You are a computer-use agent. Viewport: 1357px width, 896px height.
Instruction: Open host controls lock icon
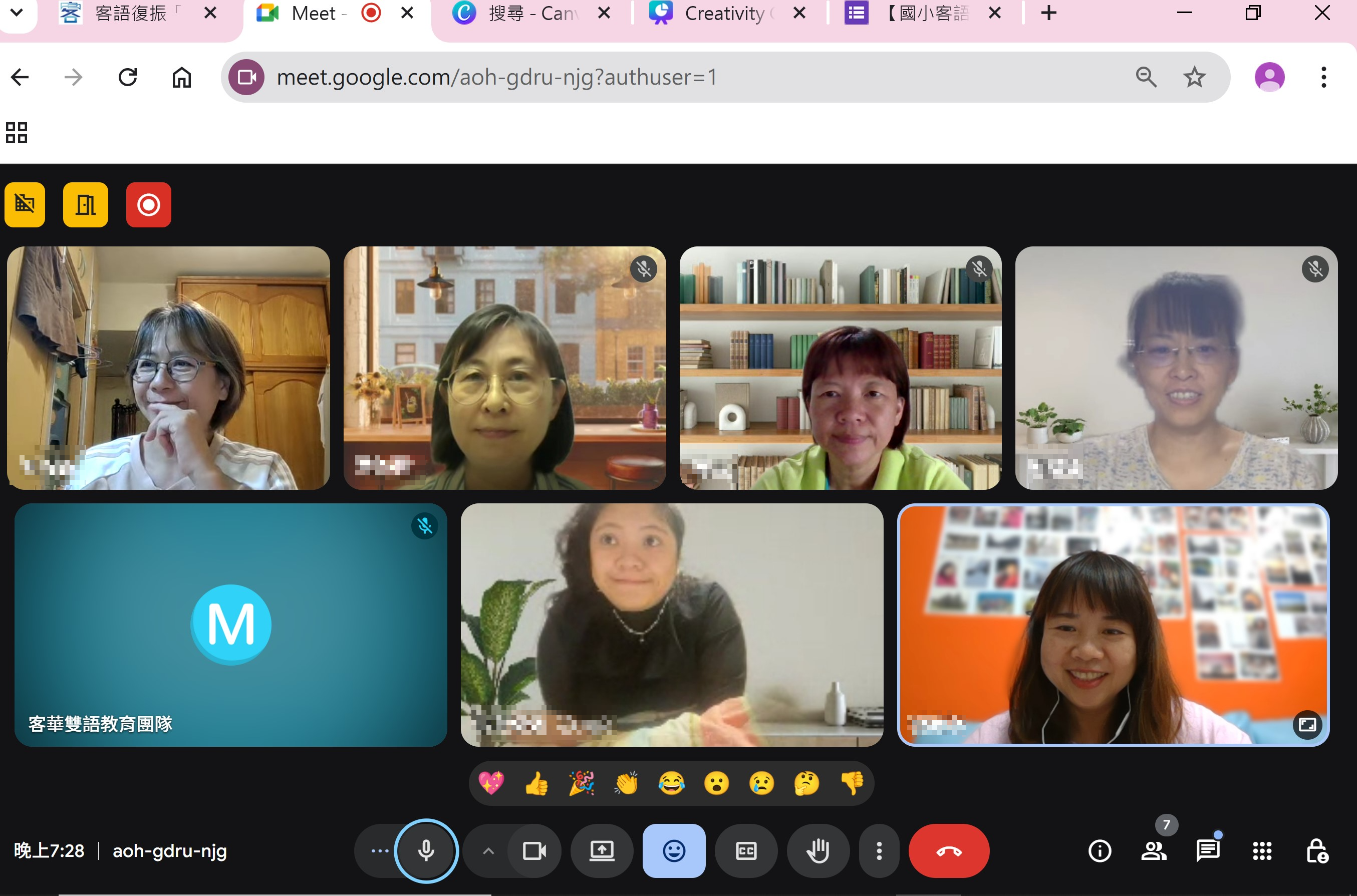point(1316,851)
